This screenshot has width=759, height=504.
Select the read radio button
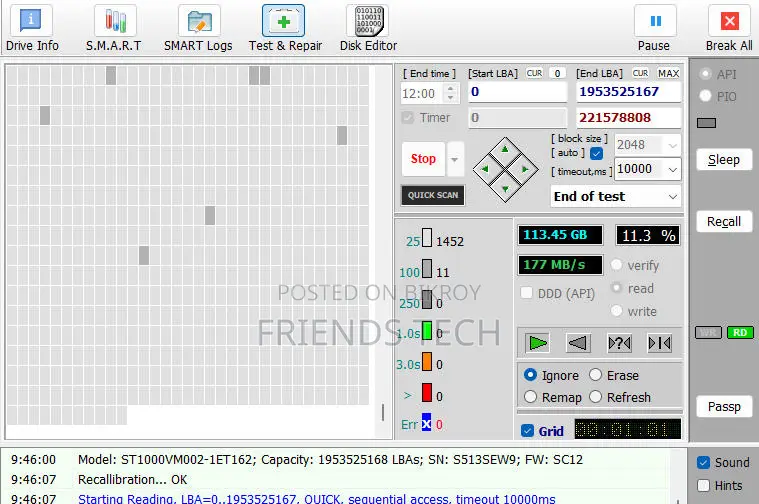pos(616,288)
